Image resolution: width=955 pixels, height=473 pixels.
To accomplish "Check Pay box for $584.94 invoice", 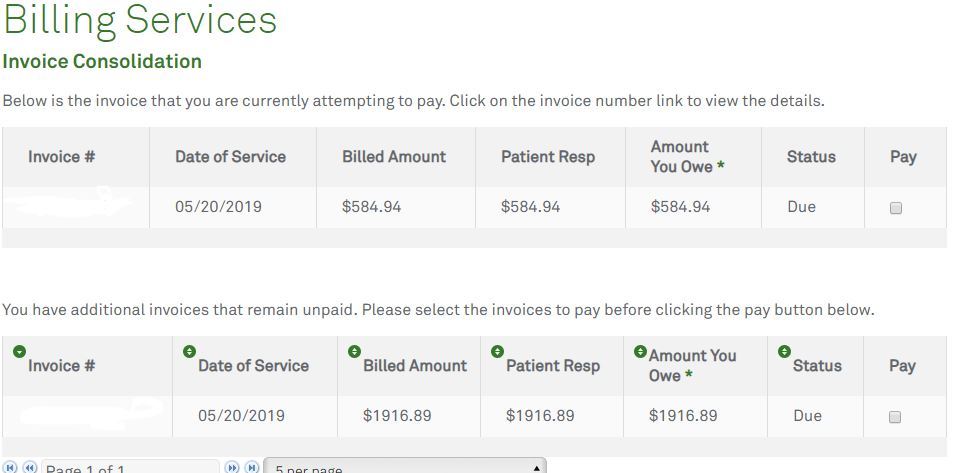I will click(895, 208).
